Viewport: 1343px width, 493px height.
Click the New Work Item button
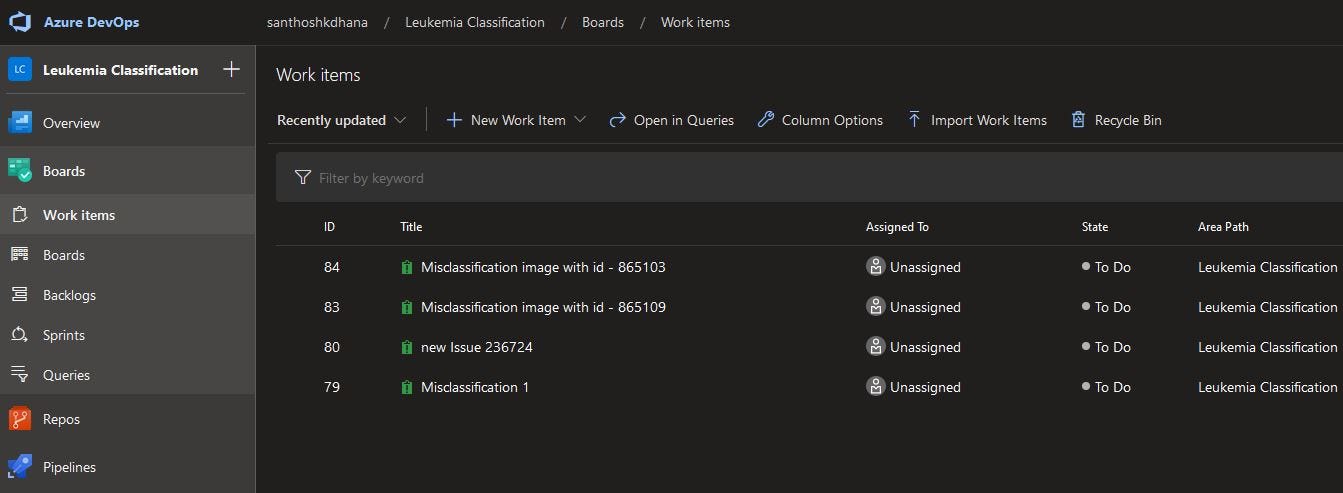tap(516, 120)
